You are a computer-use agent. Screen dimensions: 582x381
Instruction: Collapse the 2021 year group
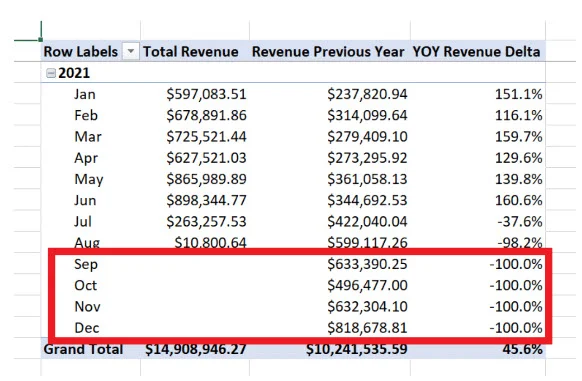51,73
